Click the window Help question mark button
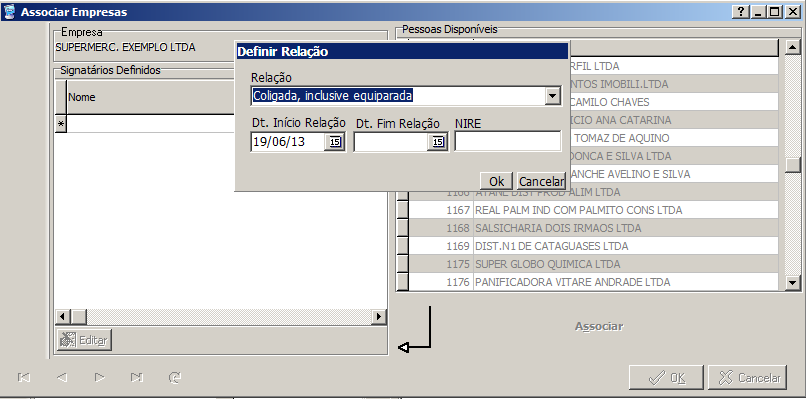This screenshot has height=399, width=806. pos(740,12)
